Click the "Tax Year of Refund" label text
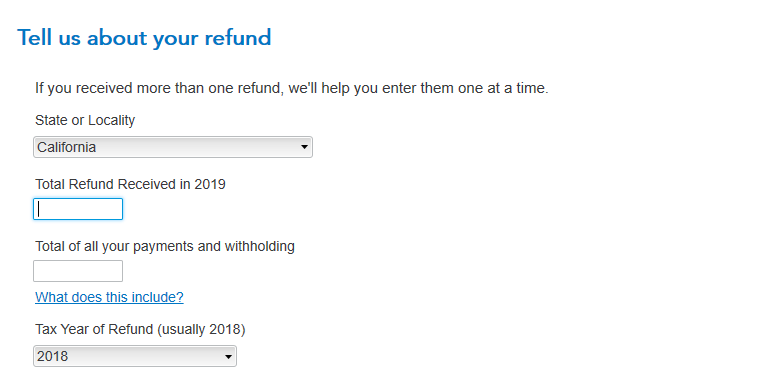The image size is (767, 374). [94, 330]
